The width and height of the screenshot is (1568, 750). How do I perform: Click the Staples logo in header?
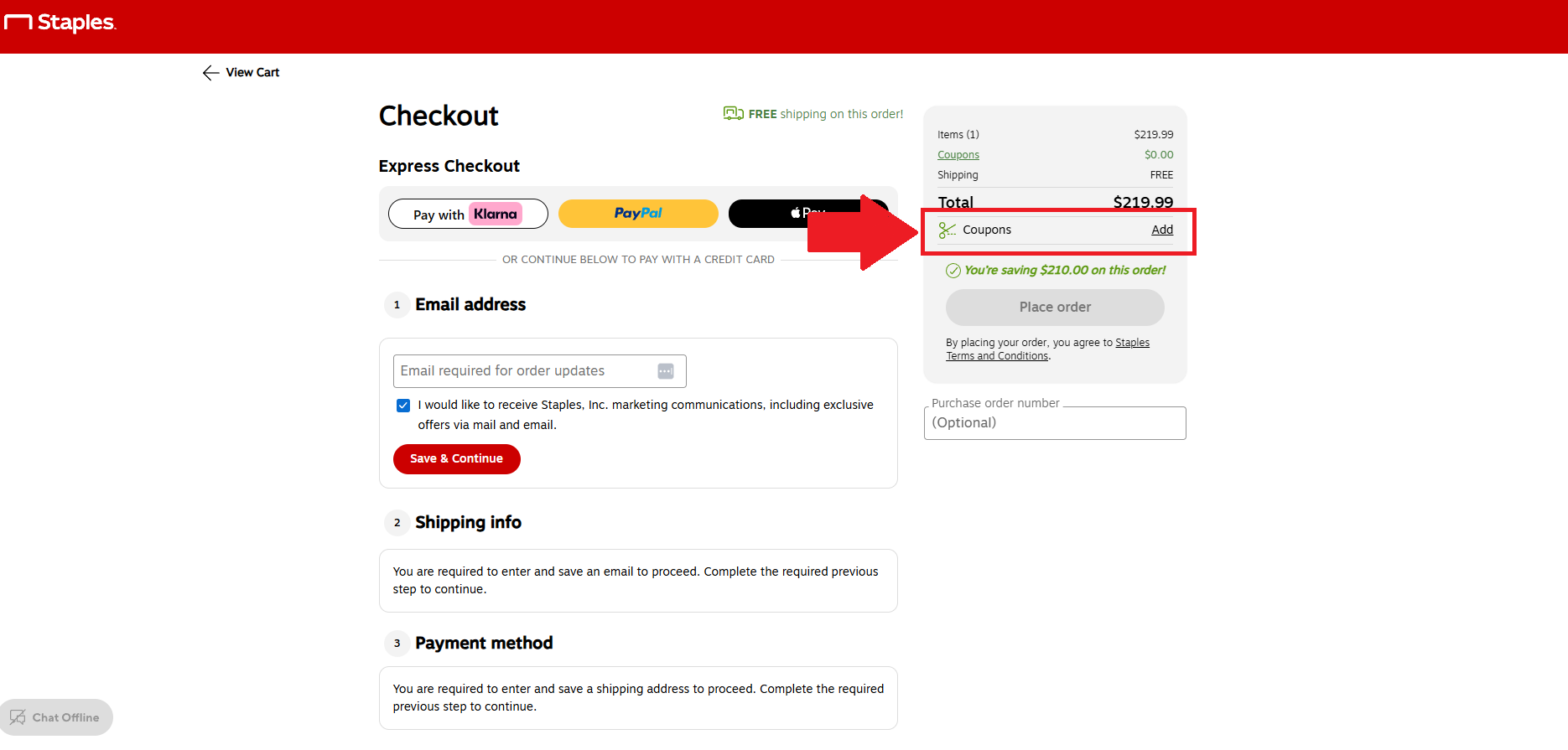click(x=60, y=23)
